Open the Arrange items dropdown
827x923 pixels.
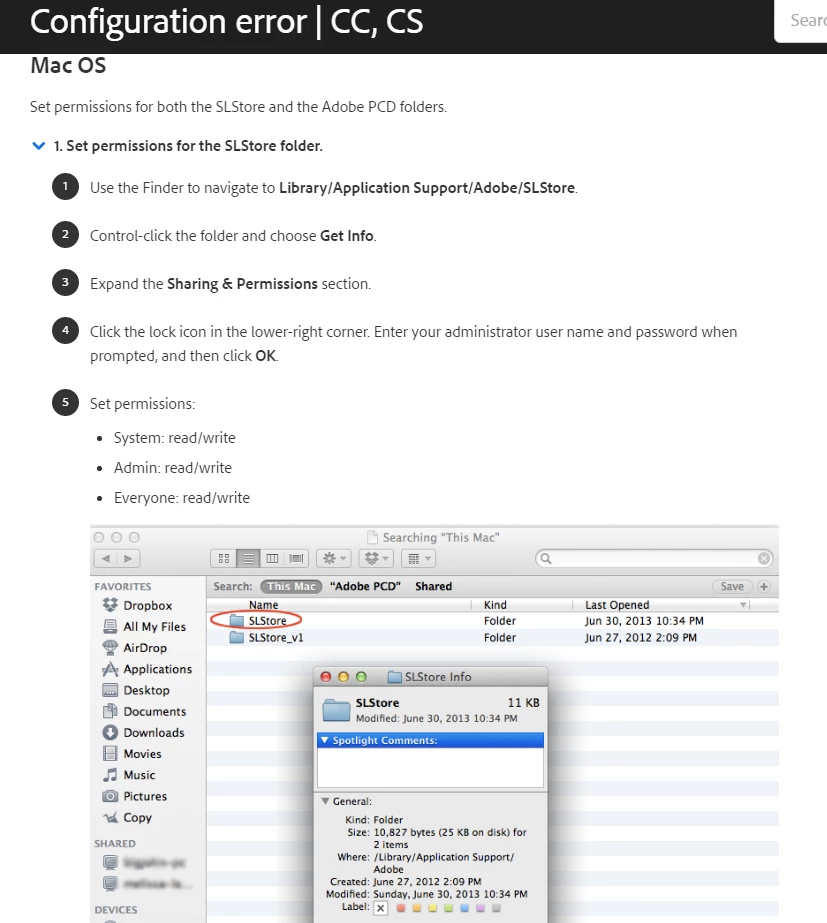[419, 559]
